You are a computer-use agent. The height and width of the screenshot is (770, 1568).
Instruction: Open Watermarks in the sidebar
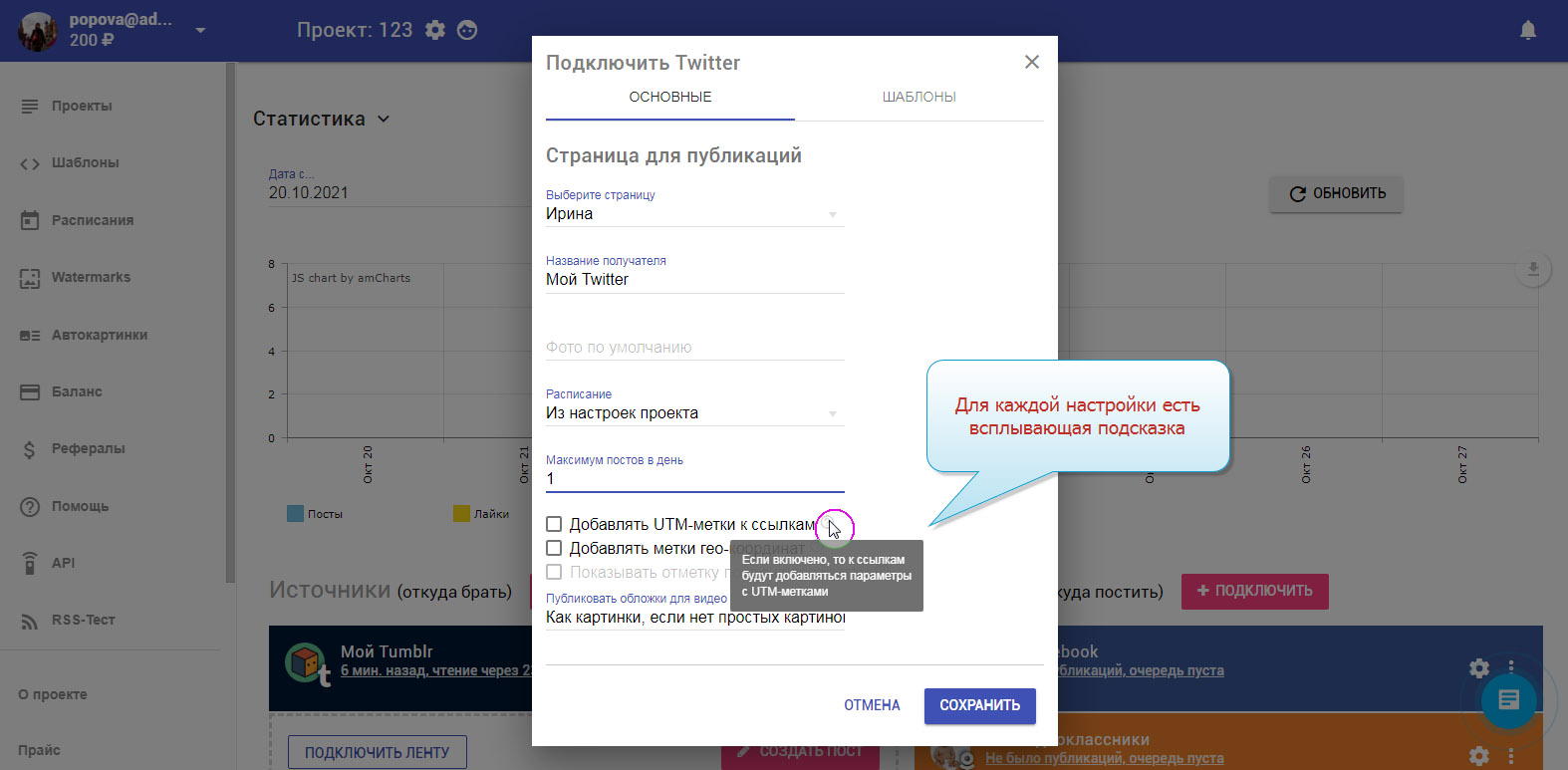pyautogui.click(x=91, y=278)
